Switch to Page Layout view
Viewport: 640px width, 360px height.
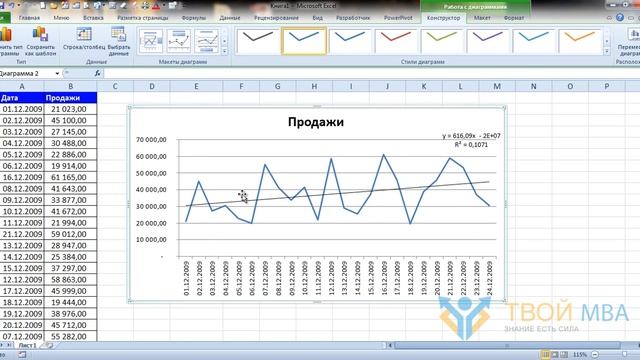point(554,354)
